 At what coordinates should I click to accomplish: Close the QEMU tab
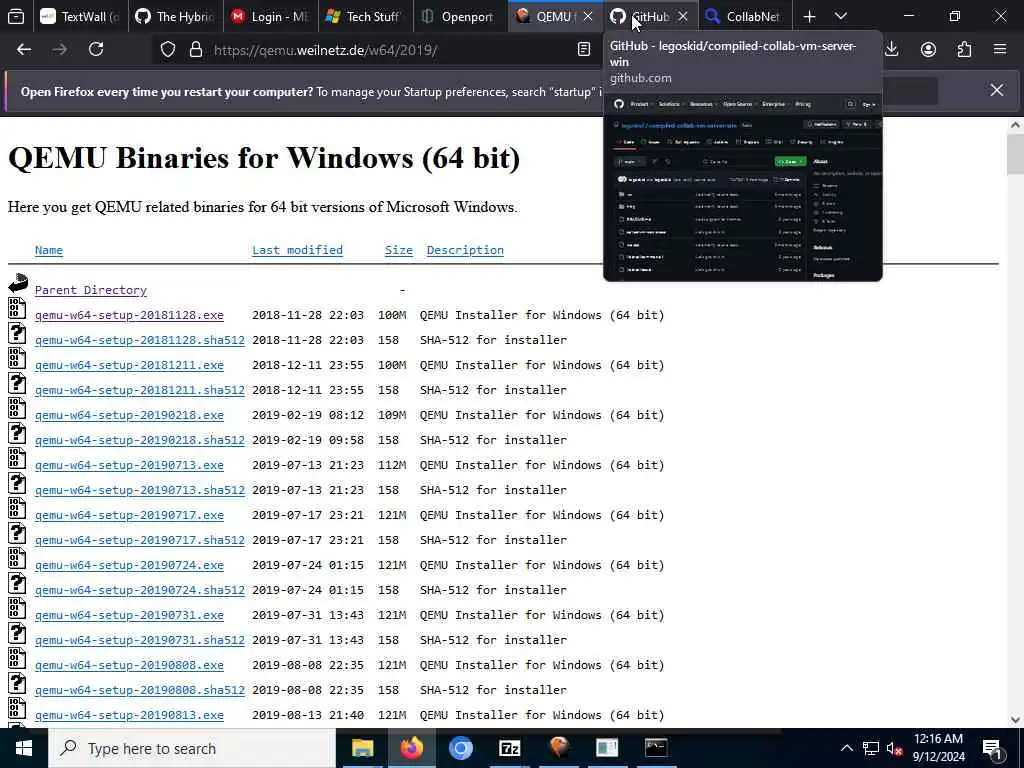coord(588,16)
